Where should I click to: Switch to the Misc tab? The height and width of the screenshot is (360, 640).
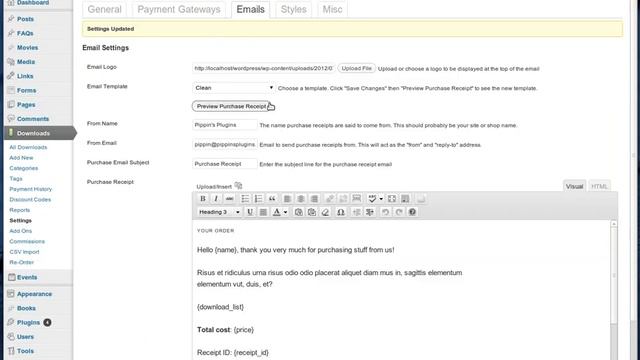point(332,9)
